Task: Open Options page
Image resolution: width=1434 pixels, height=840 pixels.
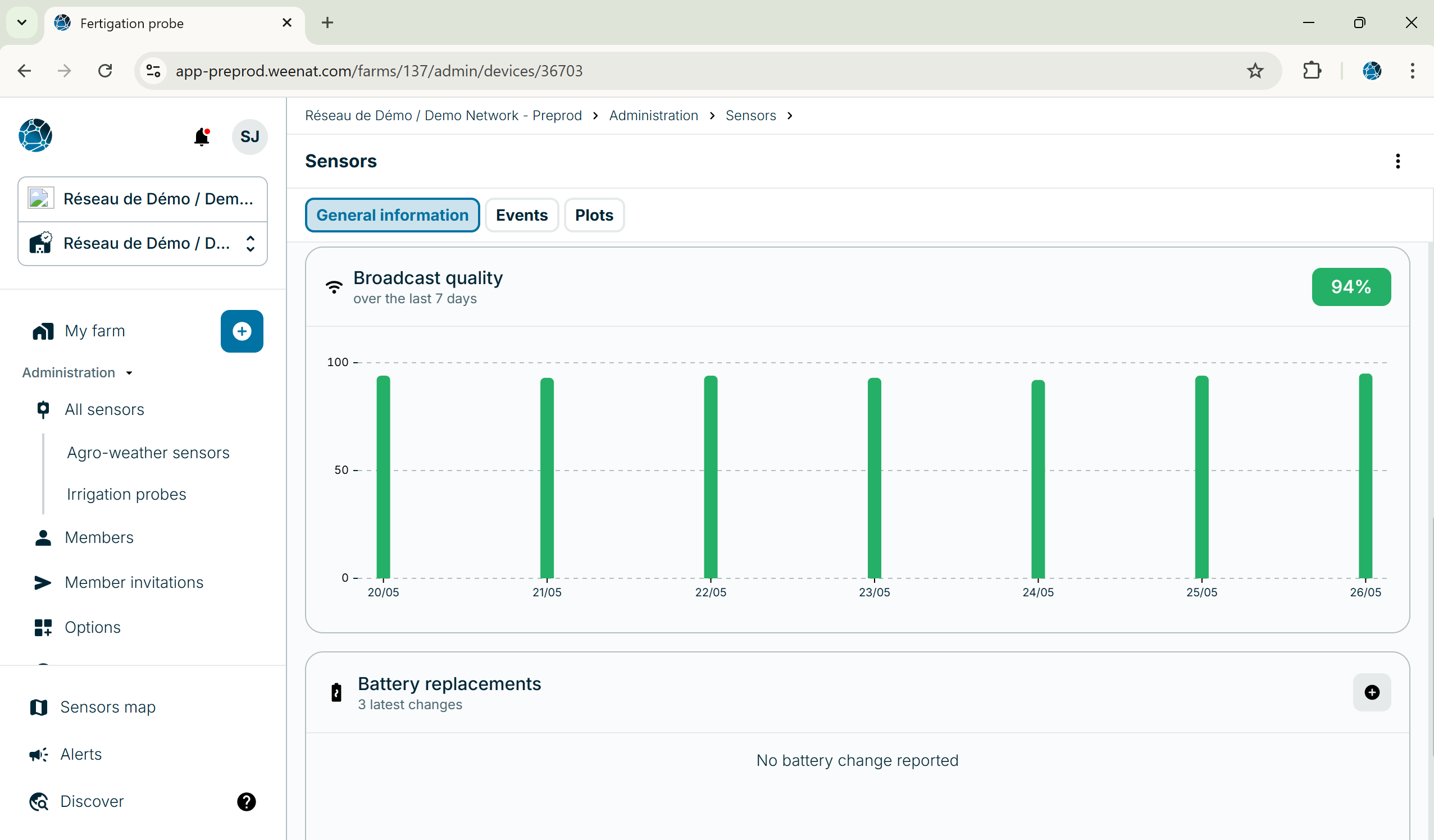Action: click(x=92, y=627)
